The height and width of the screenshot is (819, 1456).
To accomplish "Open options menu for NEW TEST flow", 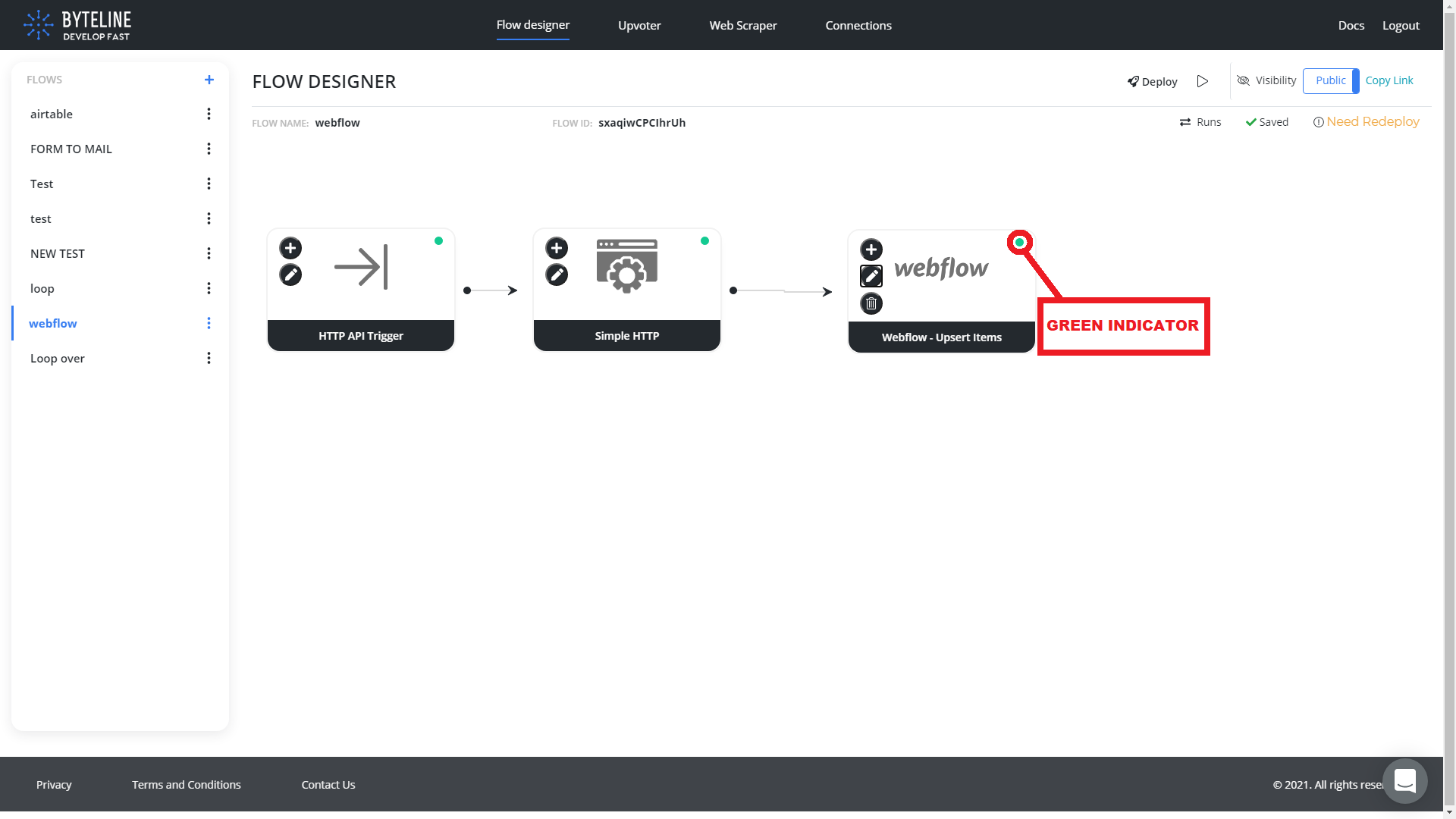I will (x=209, y=253).
